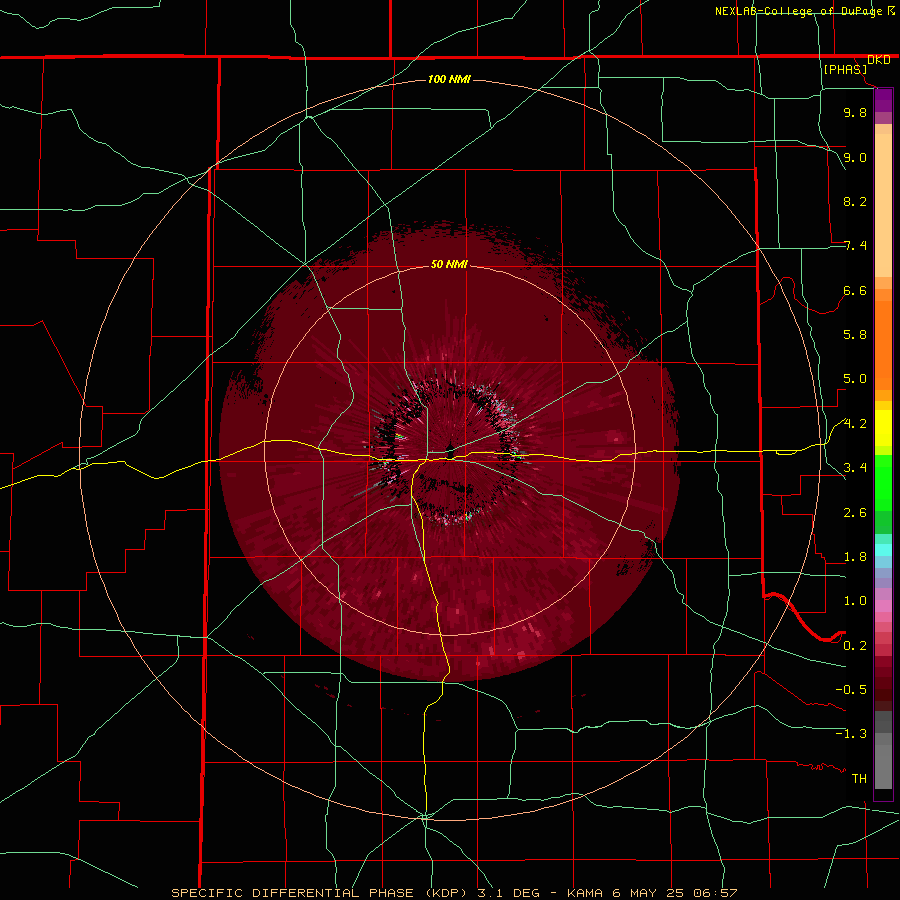This screenshot has width=900, height=900.
Task: Click the 2.6 value on the color scale
Action: [855, 513]
